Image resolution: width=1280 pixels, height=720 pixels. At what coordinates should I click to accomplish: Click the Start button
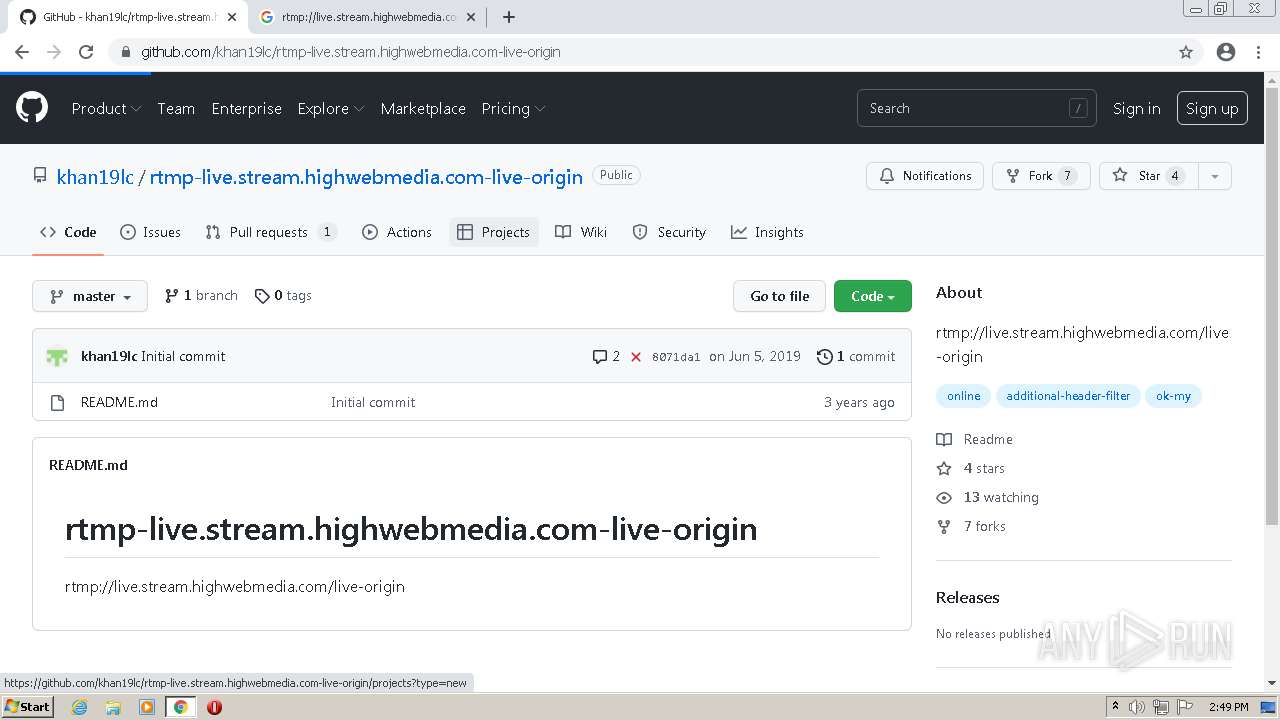[x=27, y=707]
